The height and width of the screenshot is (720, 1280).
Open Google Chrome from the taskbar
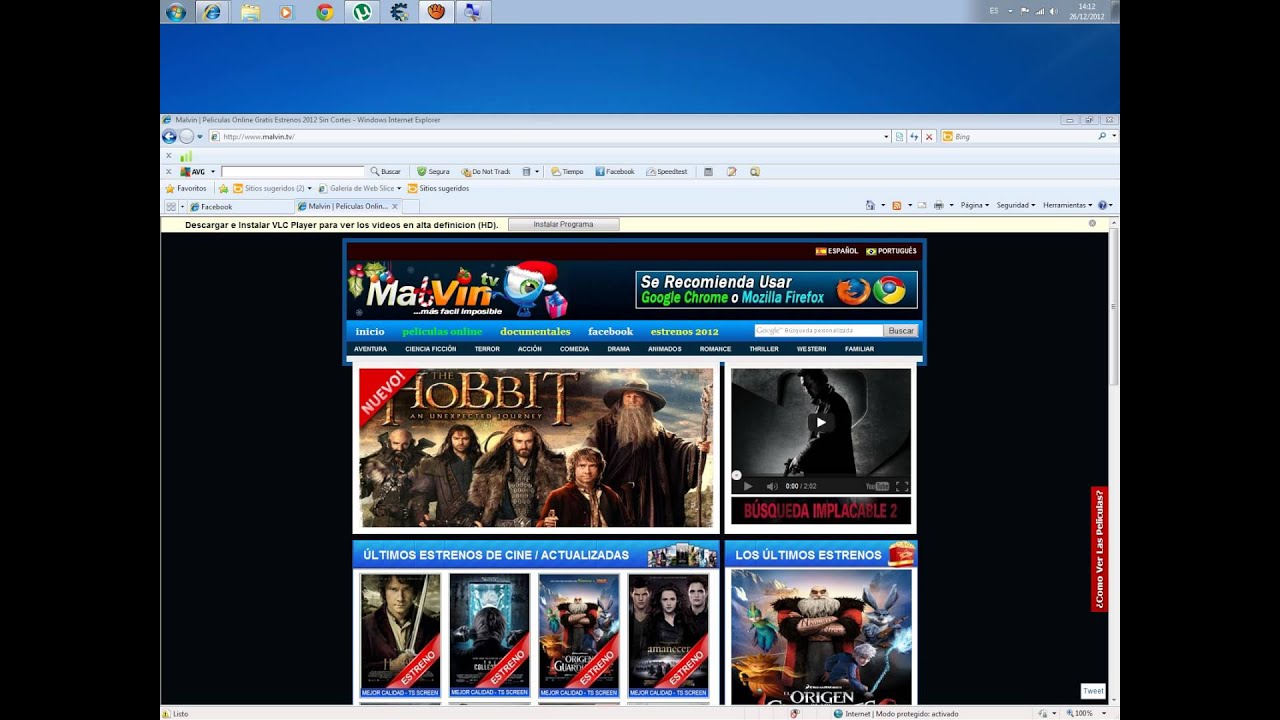324,12
